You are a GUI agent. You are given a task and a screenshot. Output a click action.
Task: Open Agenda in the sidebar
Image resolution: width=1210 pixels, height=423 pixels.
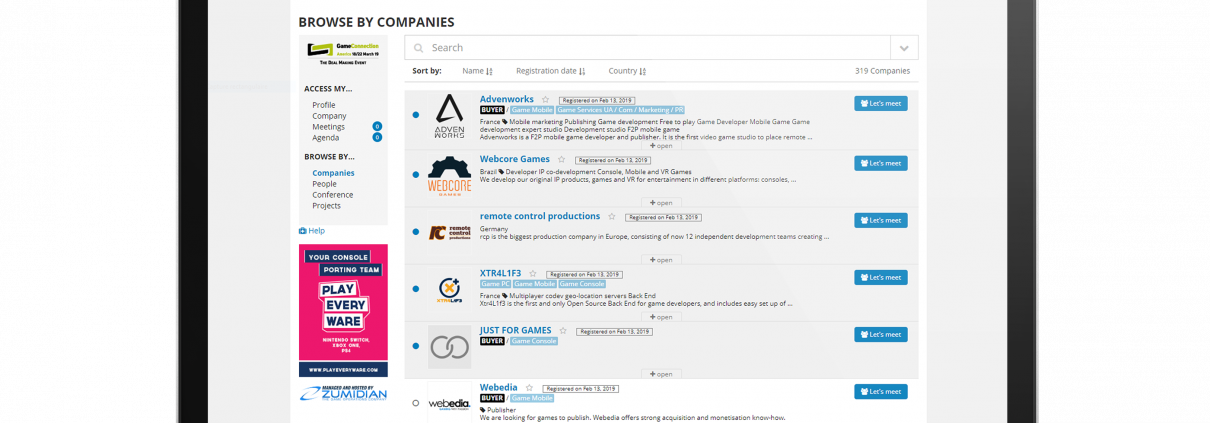point(326,138)
